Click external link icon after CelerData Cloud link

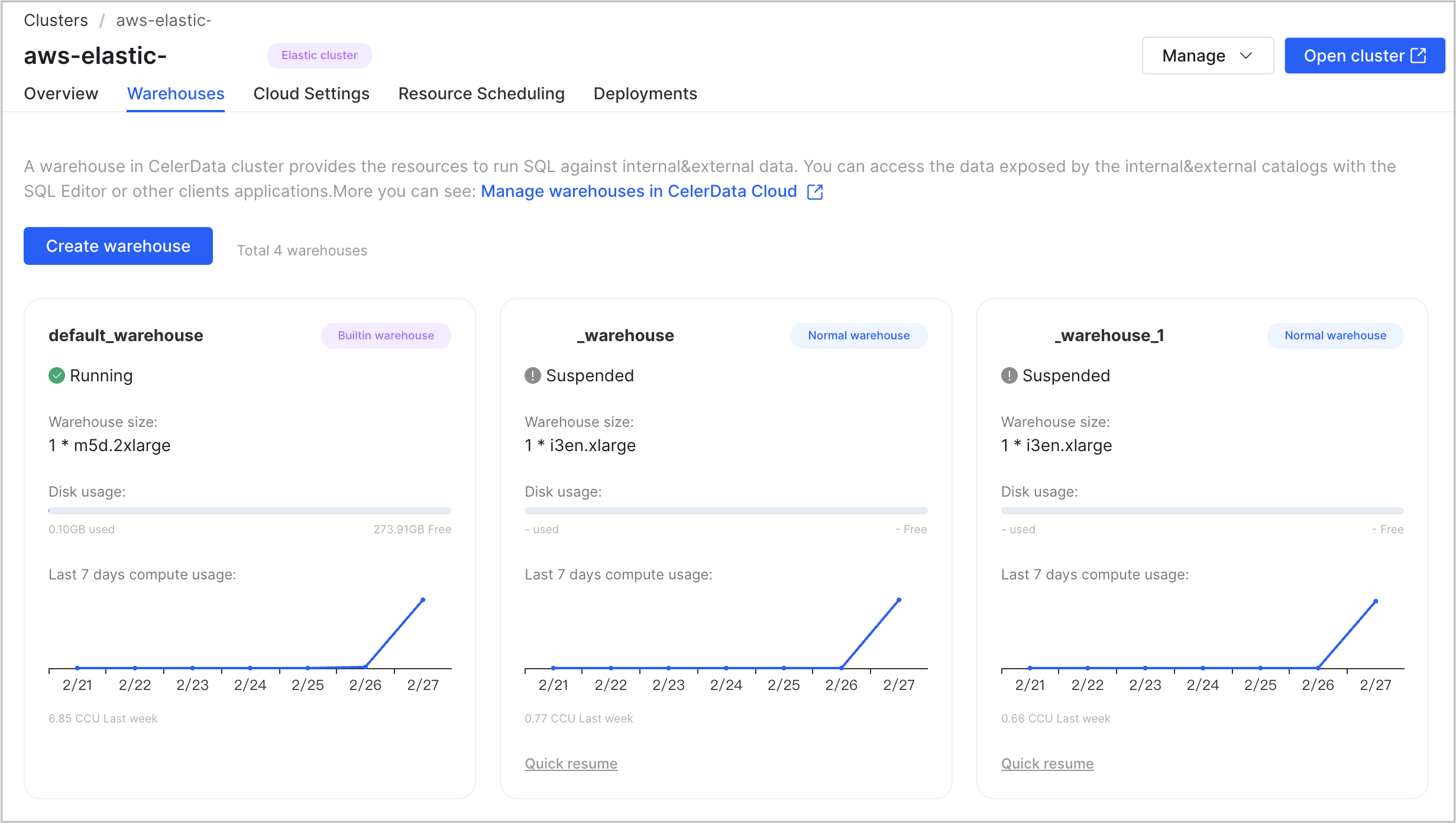pos(815,192)
